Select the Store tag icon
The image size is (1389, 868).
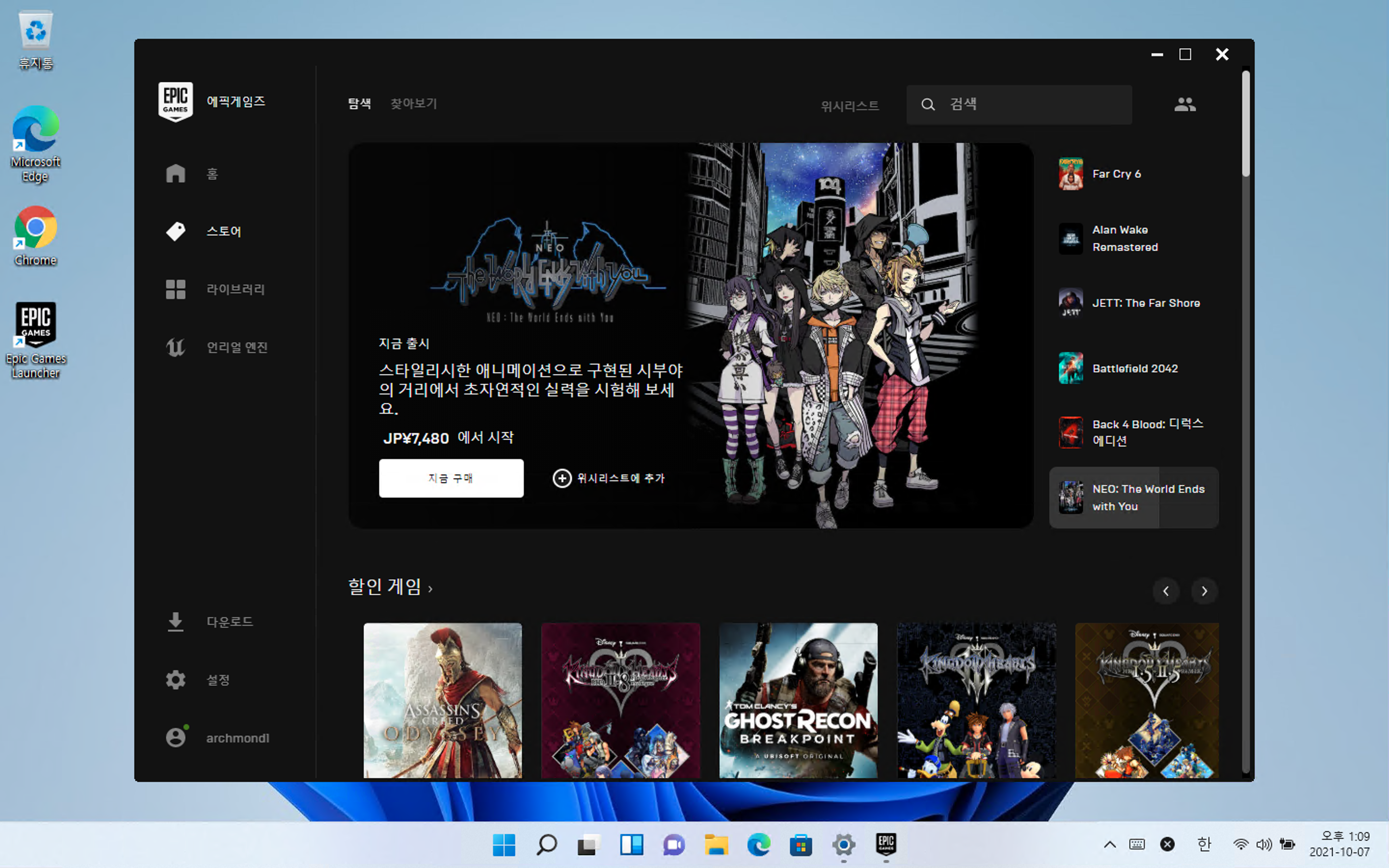tap(176, 231)
